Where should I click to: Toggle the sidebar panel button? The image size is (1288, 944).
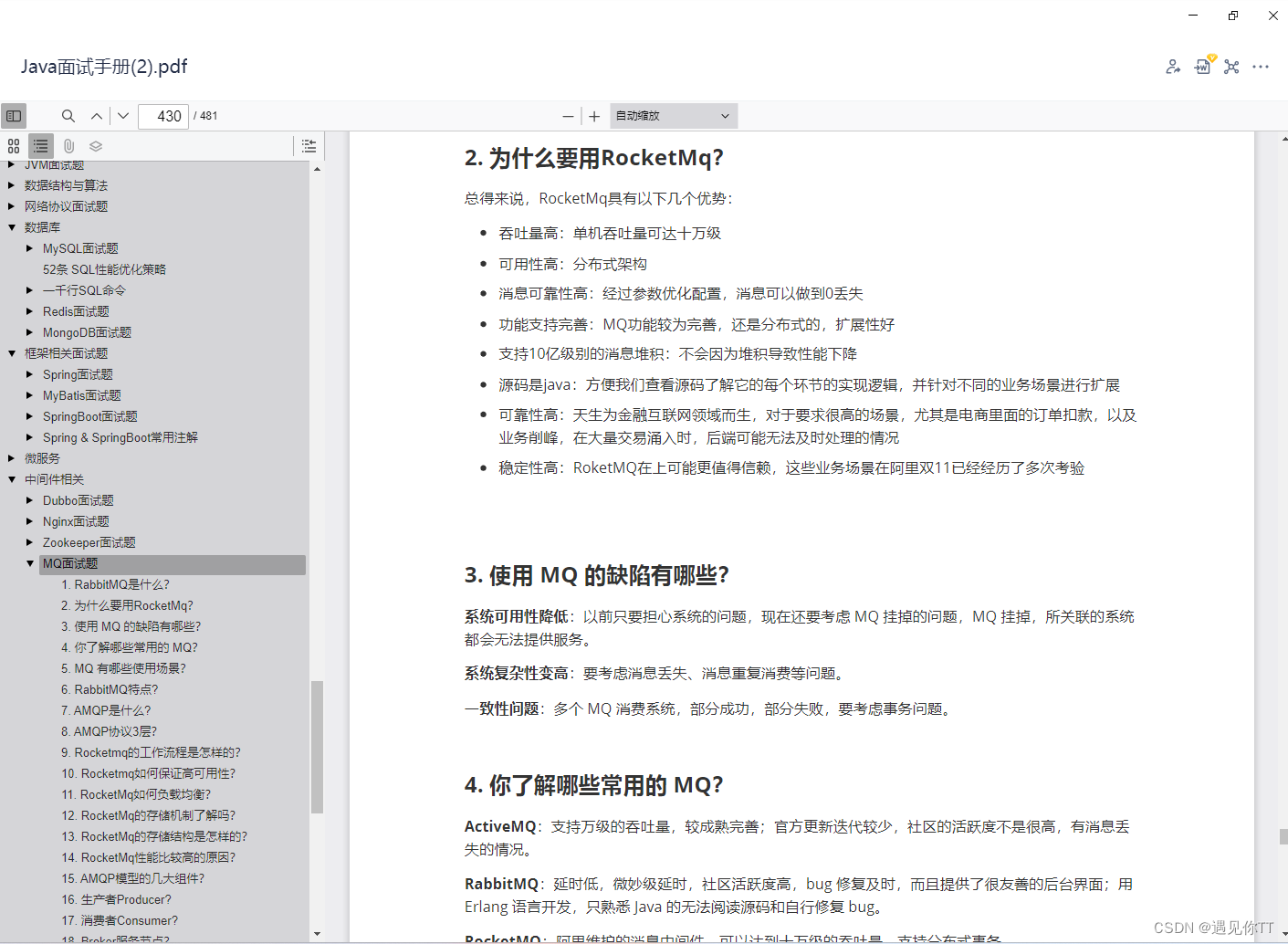point(14,116)
